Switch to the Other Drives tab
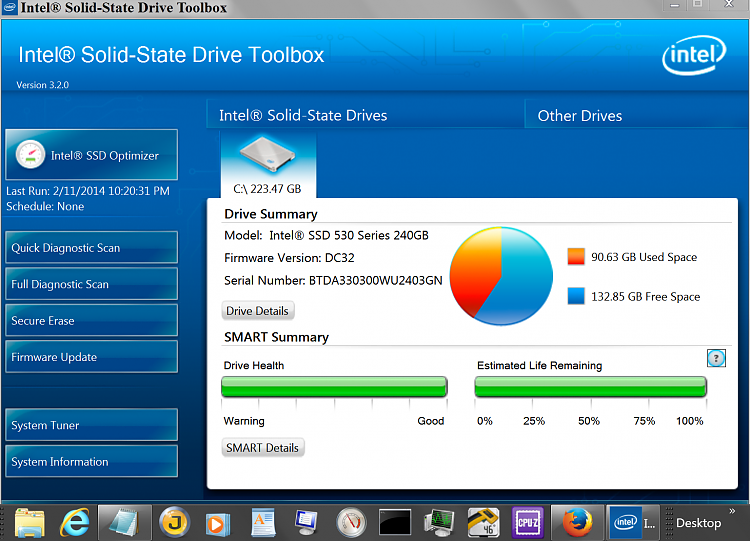750x541 pixels. (636, 115)
